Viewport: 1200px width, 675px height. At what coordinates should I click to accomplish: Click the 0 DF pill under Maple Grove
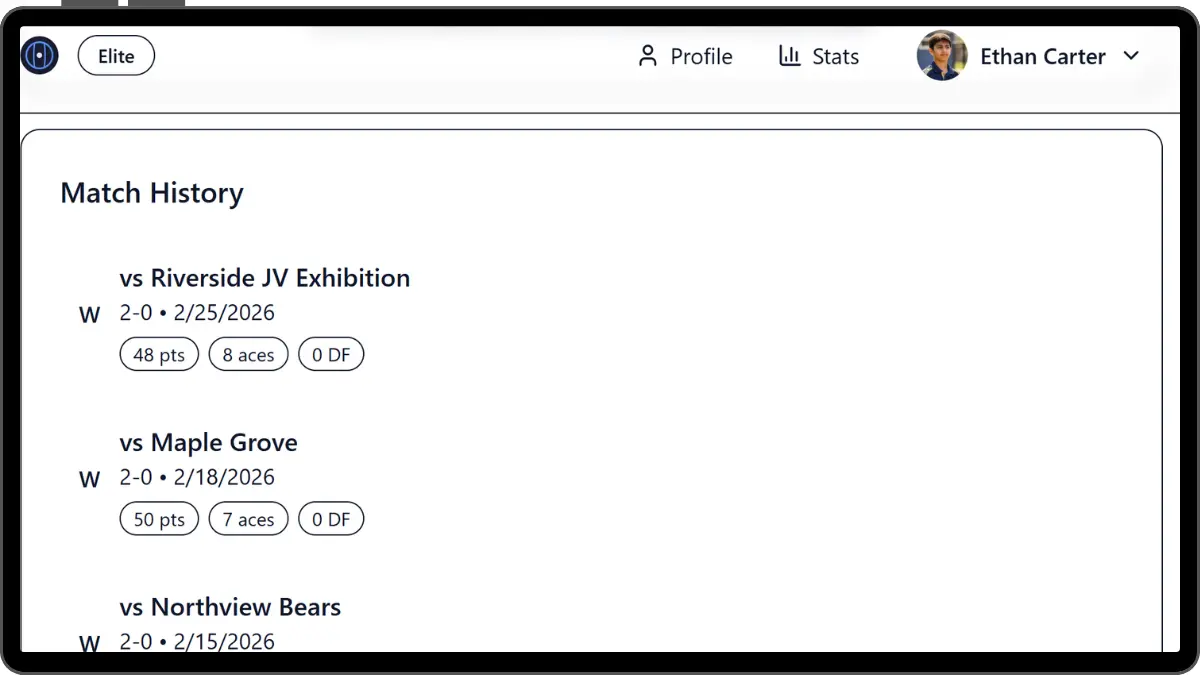click(x=331, y=520)
